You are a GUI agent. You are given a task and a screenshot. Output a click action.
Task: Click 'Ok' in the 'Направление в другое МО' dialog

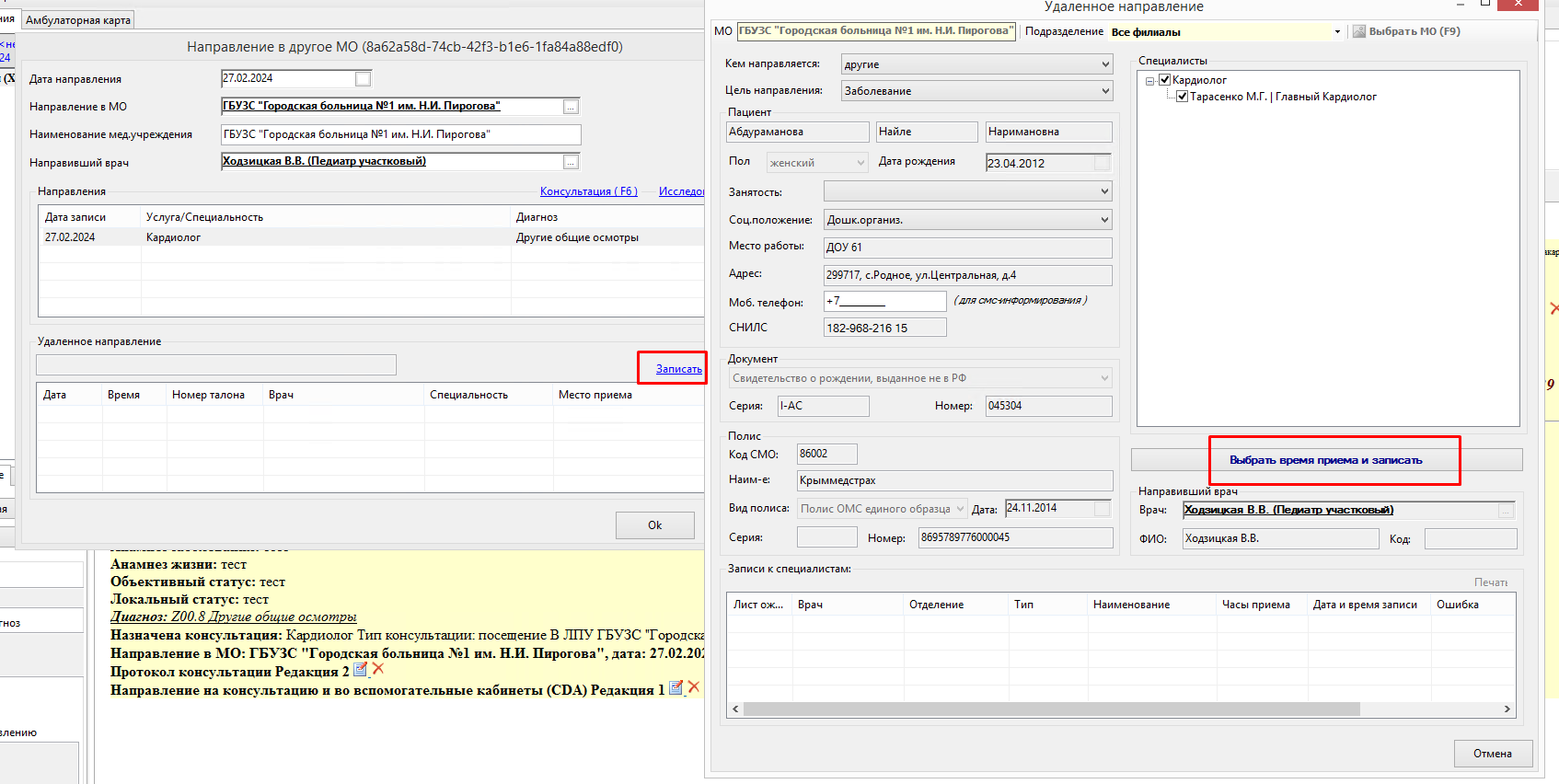point(655,525)
